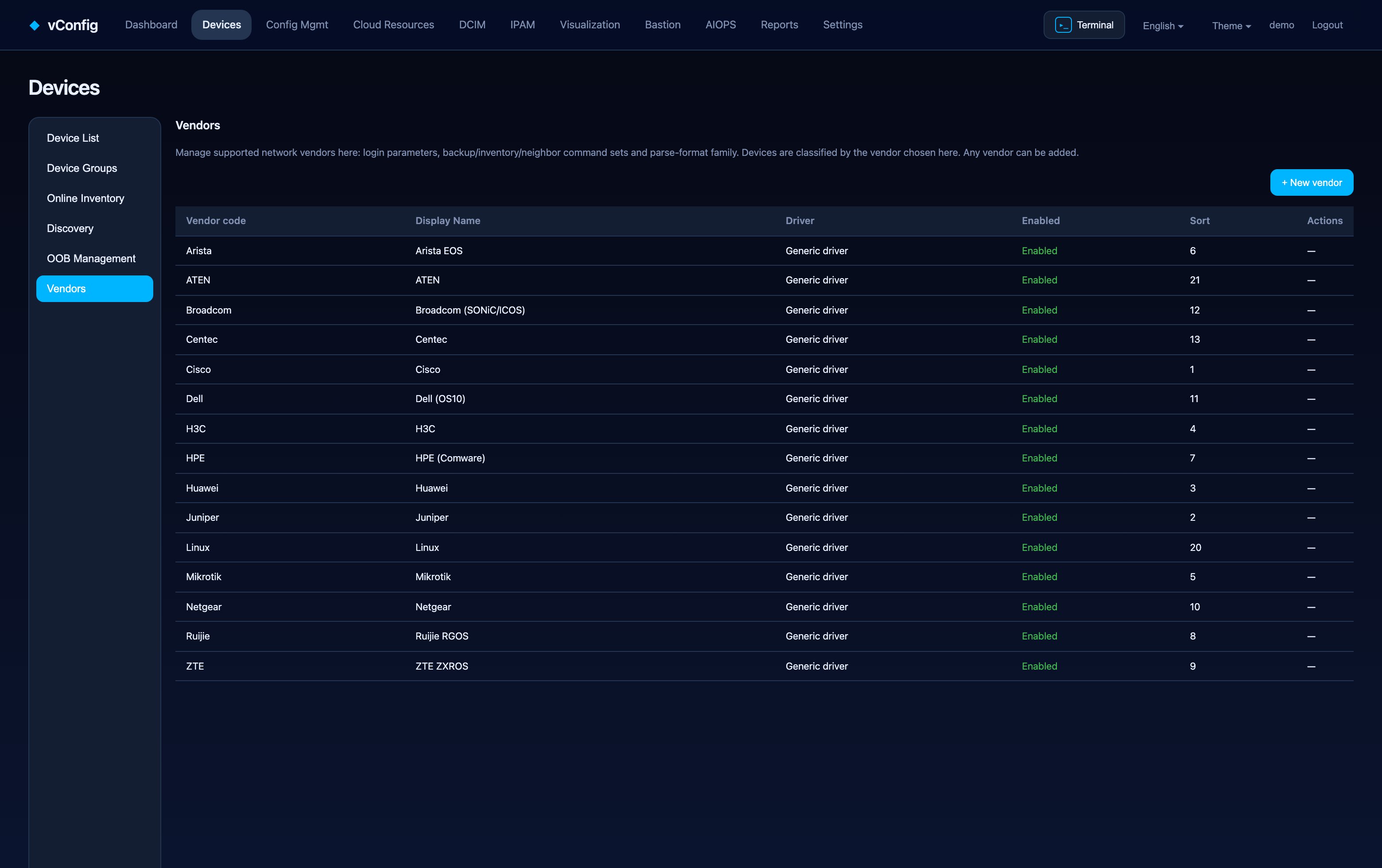Click the Actions column header
Screen dimensions: 1382x868
(x=1324, y=221)
